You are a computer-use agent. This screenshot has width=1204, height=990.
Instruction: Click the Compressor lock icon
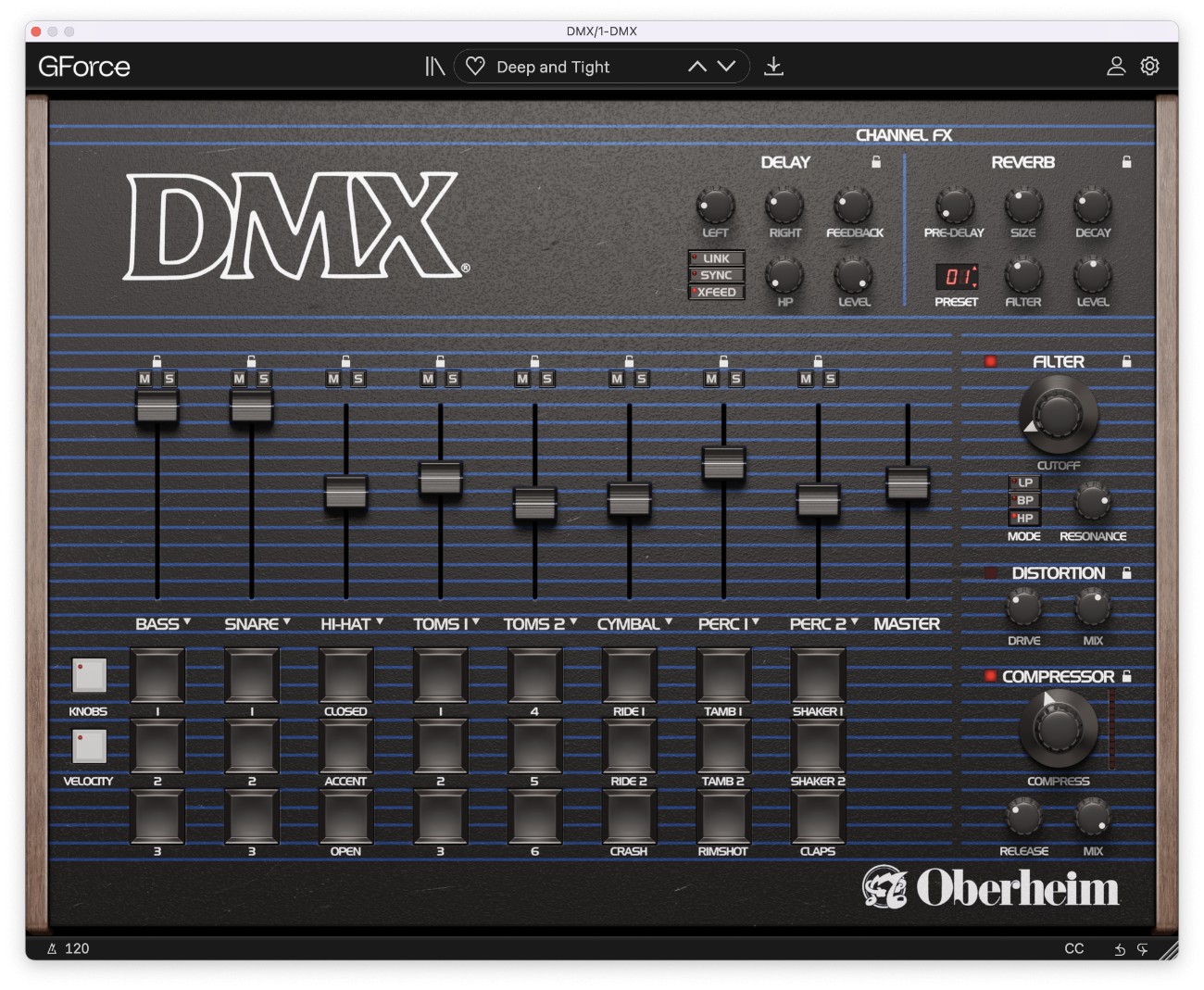pos(1127,676)
